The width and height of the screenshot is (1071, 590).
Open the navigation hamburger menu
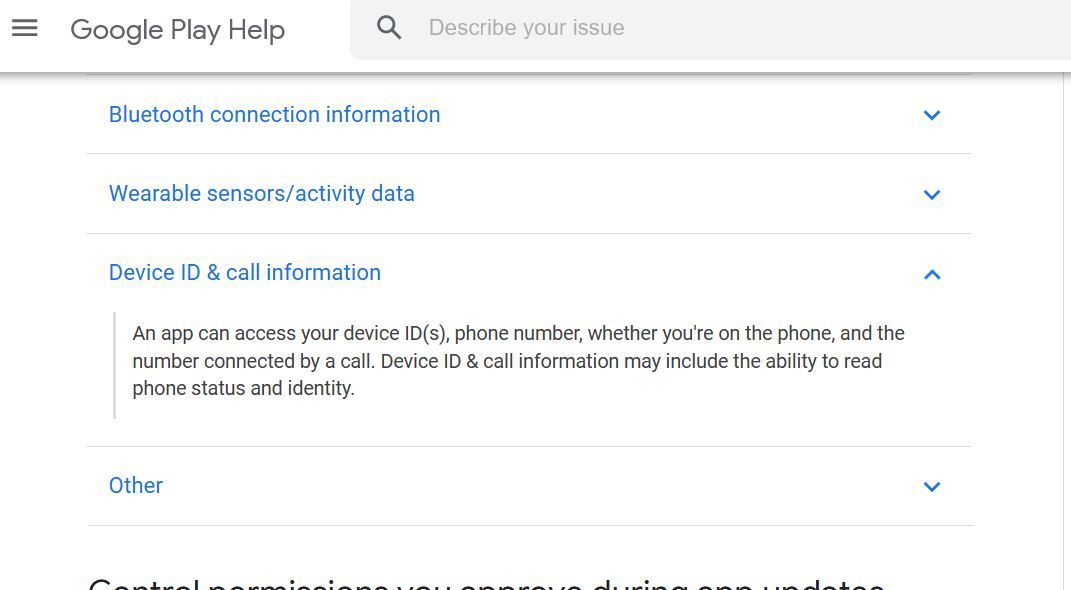(24, 28)
